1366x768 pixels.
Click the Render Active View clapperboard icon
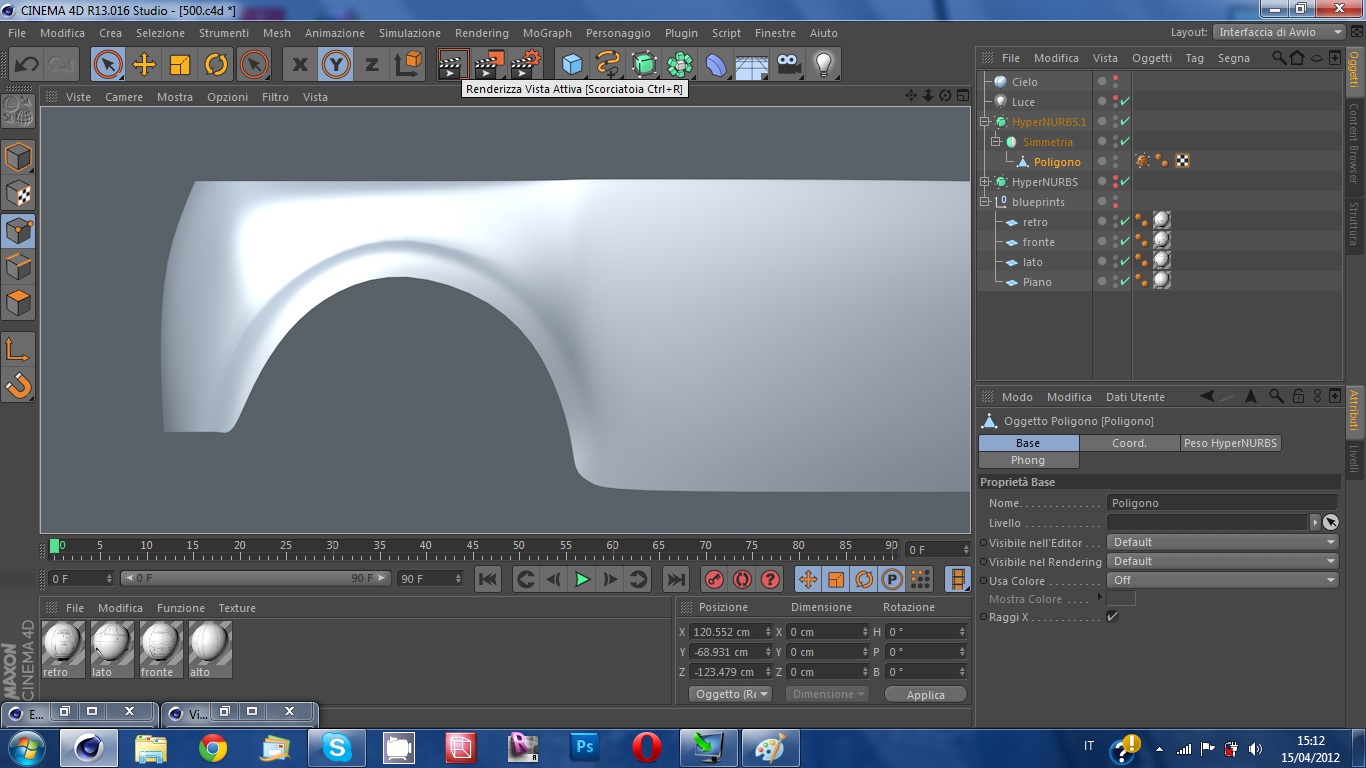(x=453, y=65)
